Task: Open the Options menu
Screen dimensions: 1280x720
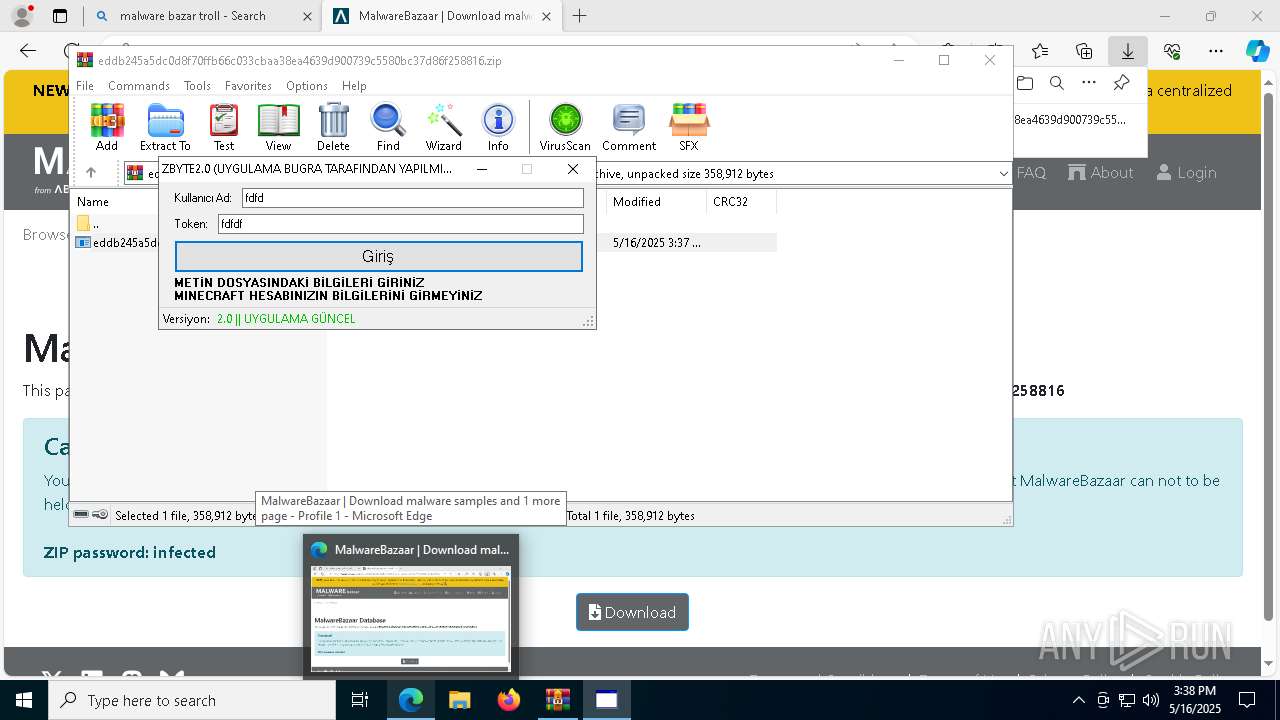Action: click(306, 86)
